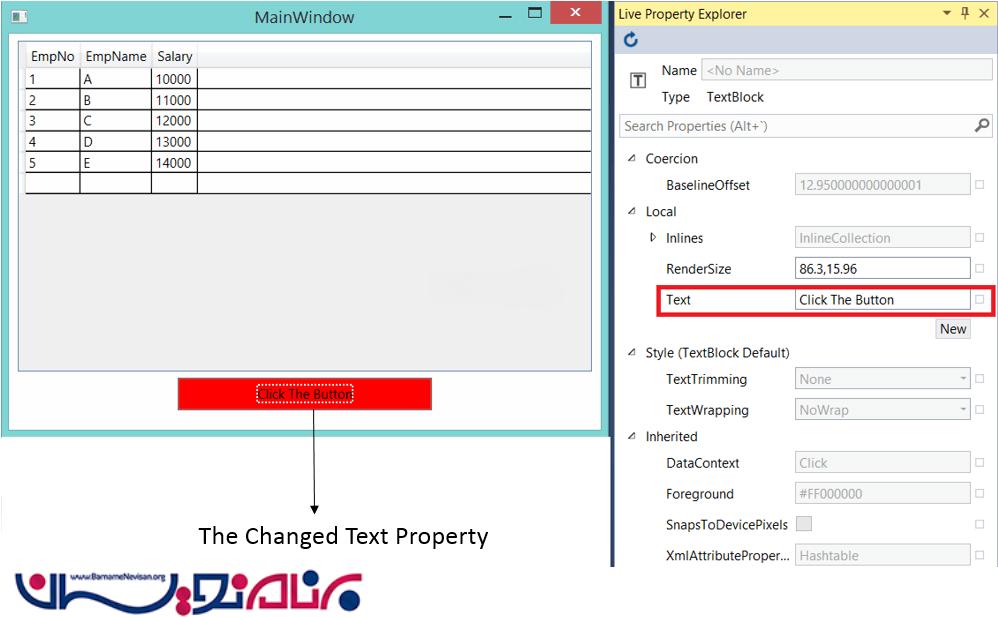
Task: Click the red Click The Button button
Action: click(305, 394)
